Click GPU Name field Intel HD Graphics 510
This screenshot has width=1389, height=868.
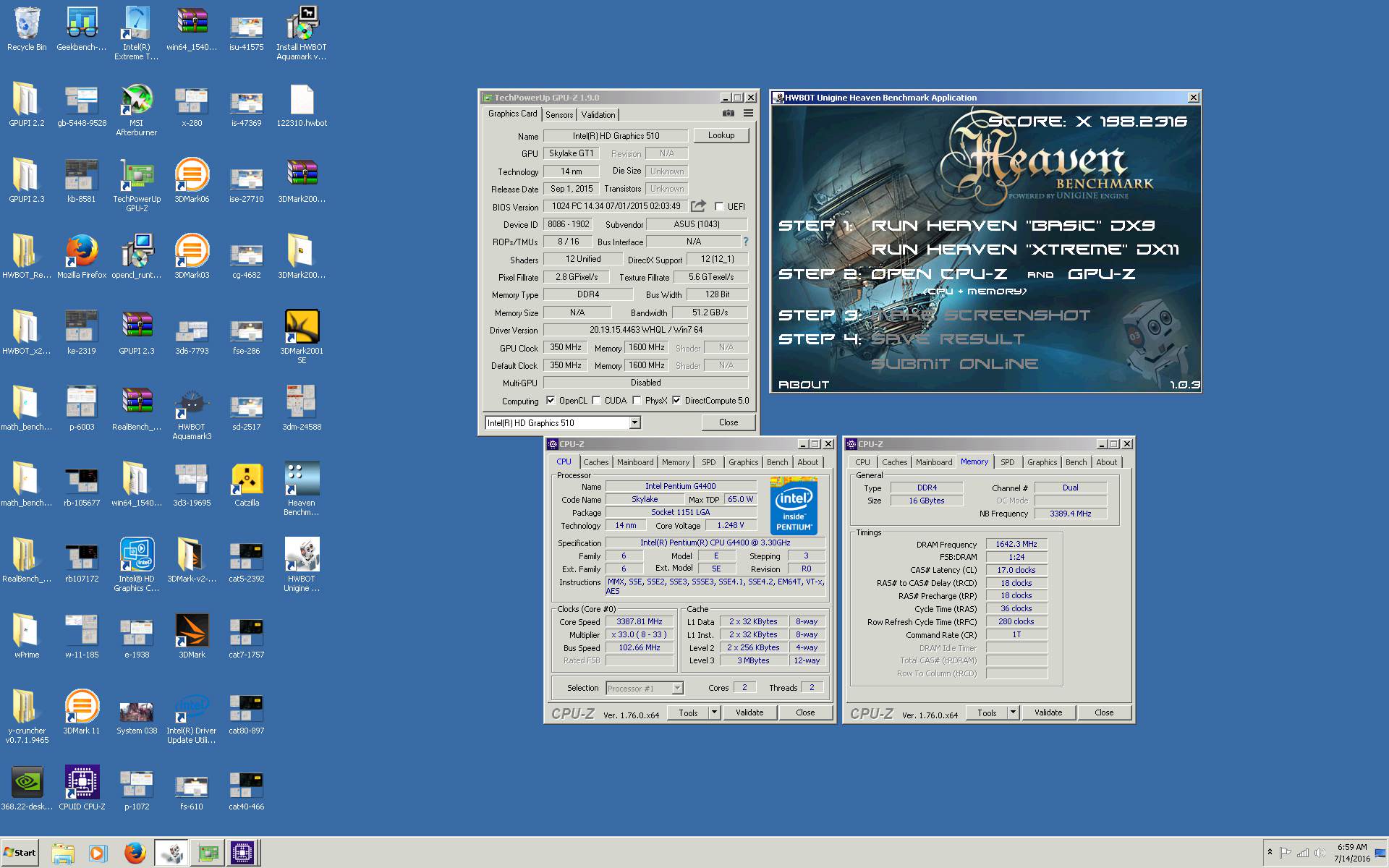click(616, 135)
